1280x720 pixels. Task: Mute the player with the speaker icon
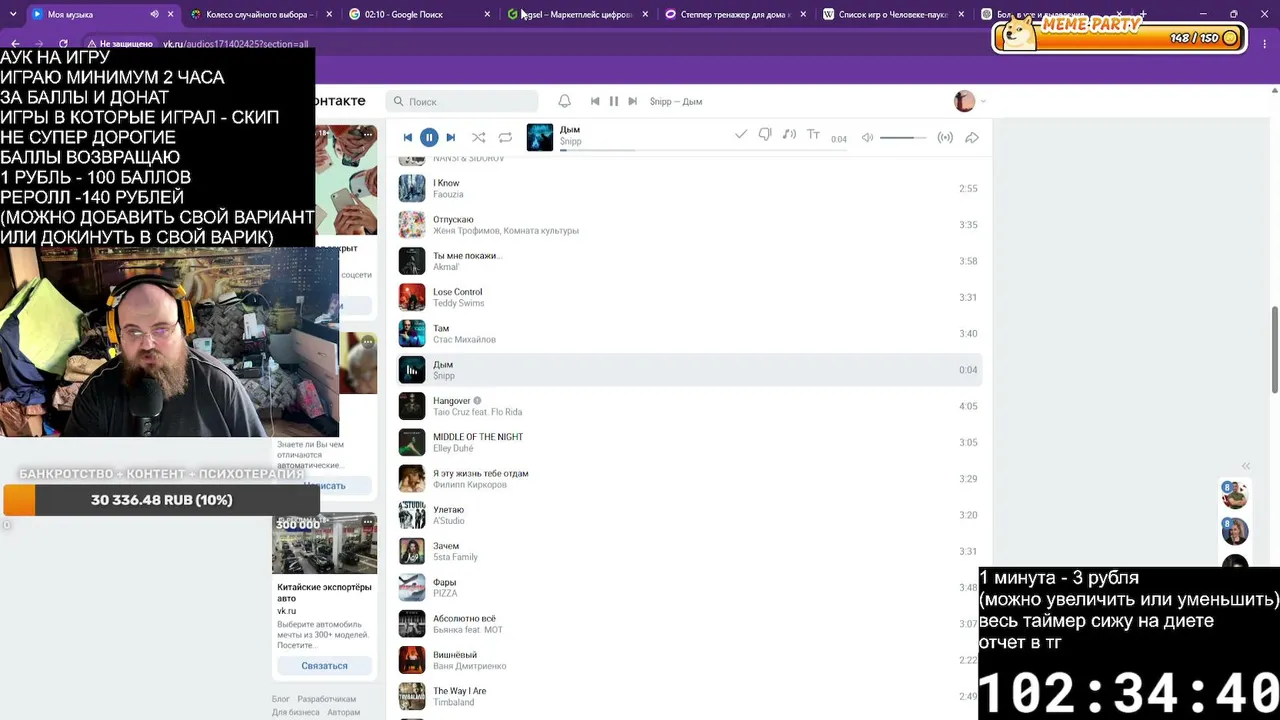[868, 137]
